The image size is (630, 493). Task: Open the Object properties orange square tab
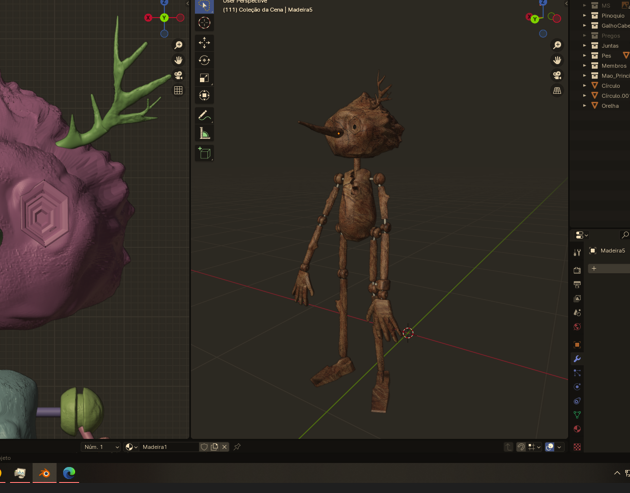[577, 345]
